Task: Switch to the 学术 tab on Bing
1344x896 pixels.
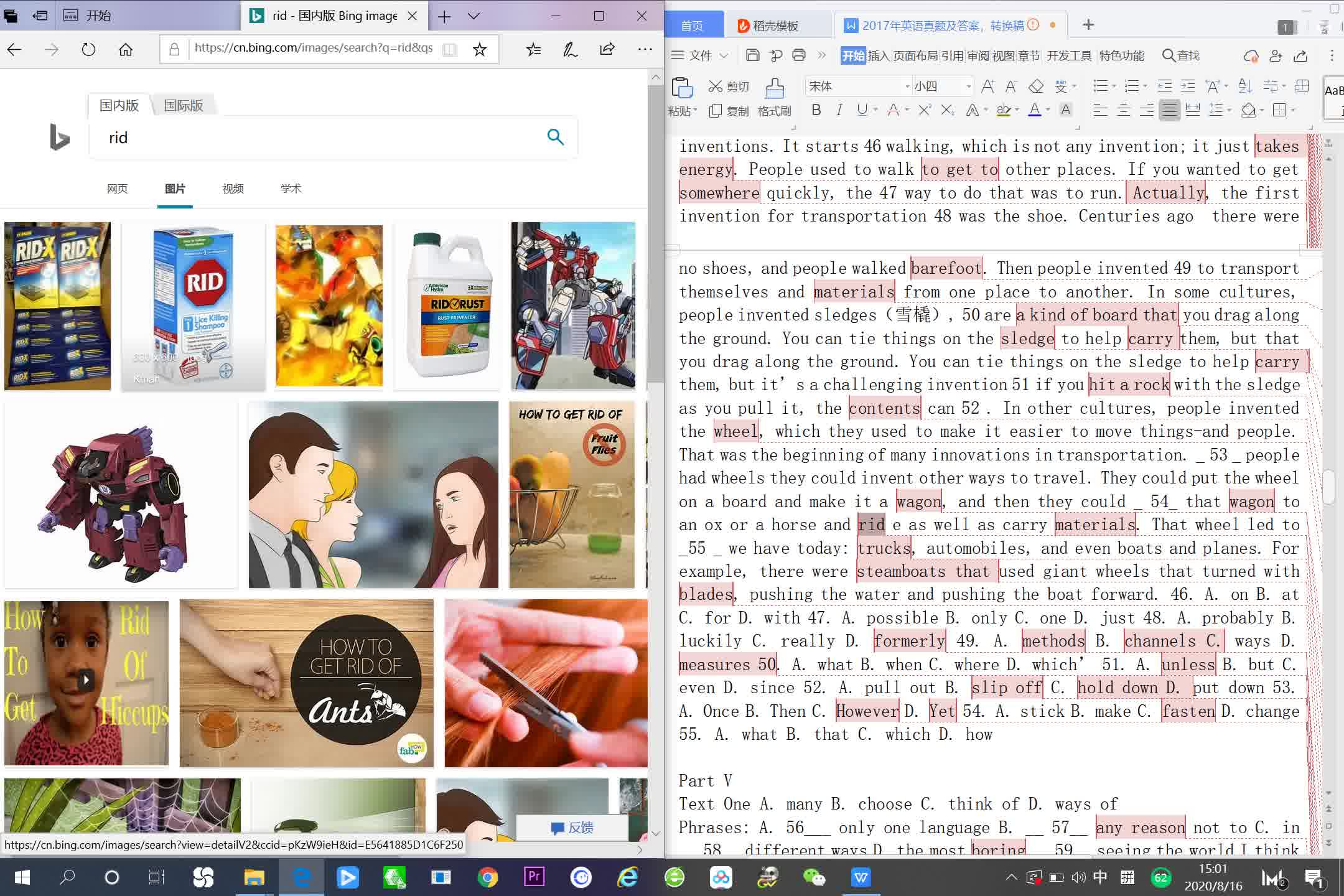Action: click(x=291, y=189)
